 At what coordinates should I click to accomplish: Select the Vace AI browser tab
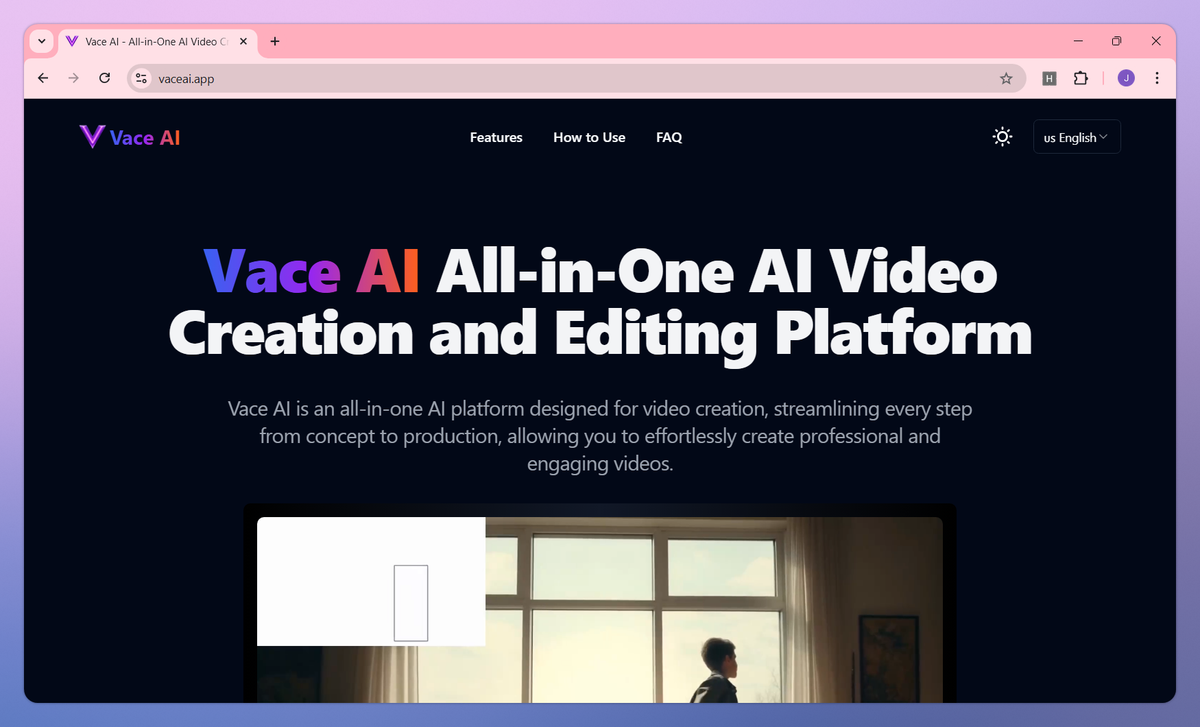(150, 41)
